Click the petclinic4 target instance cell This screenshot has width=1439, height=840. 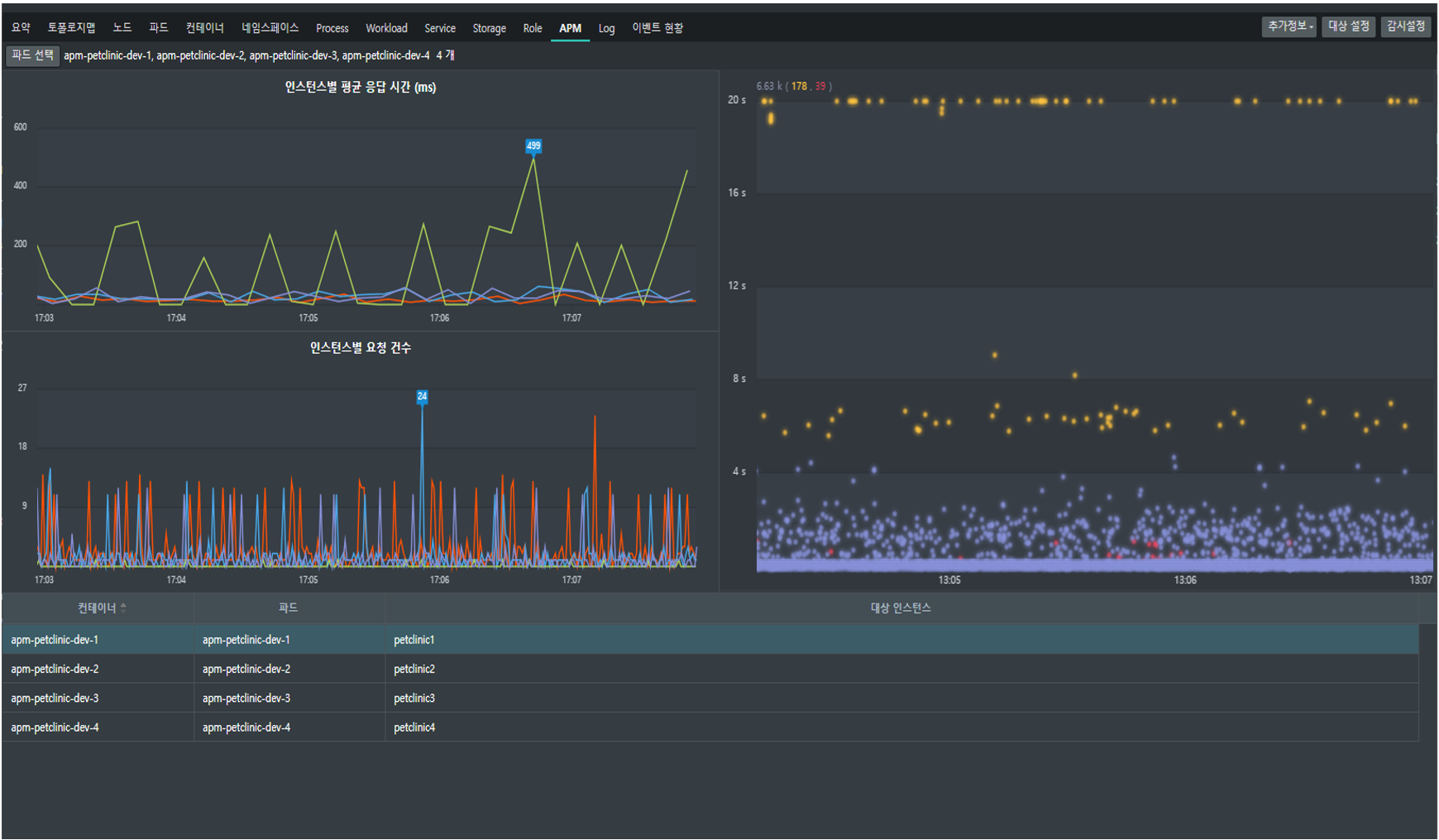(414, 728)
